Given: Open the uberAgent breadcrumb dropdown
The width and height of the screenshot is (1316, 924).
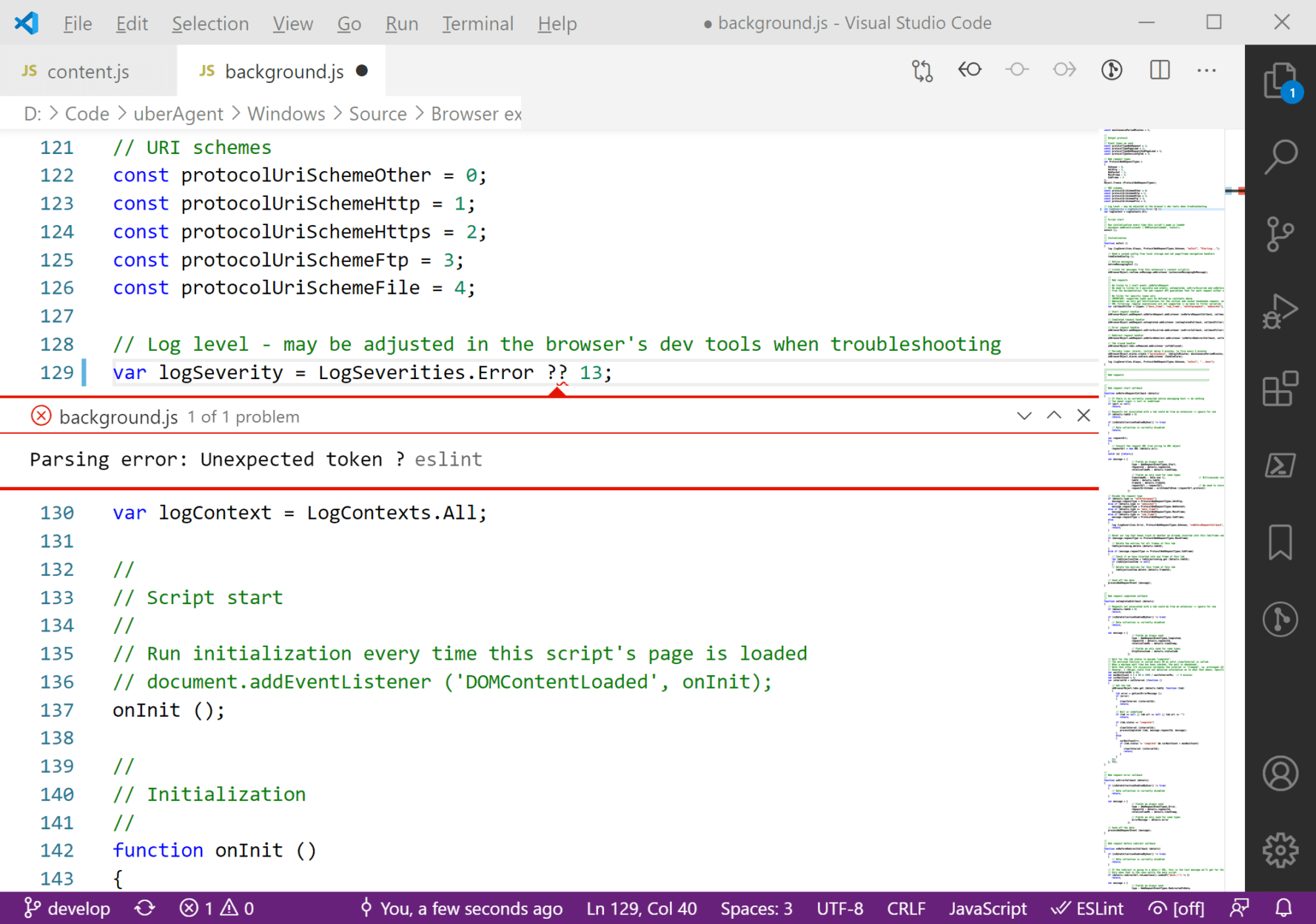Looking at the screenshot, I should (178, 113).
